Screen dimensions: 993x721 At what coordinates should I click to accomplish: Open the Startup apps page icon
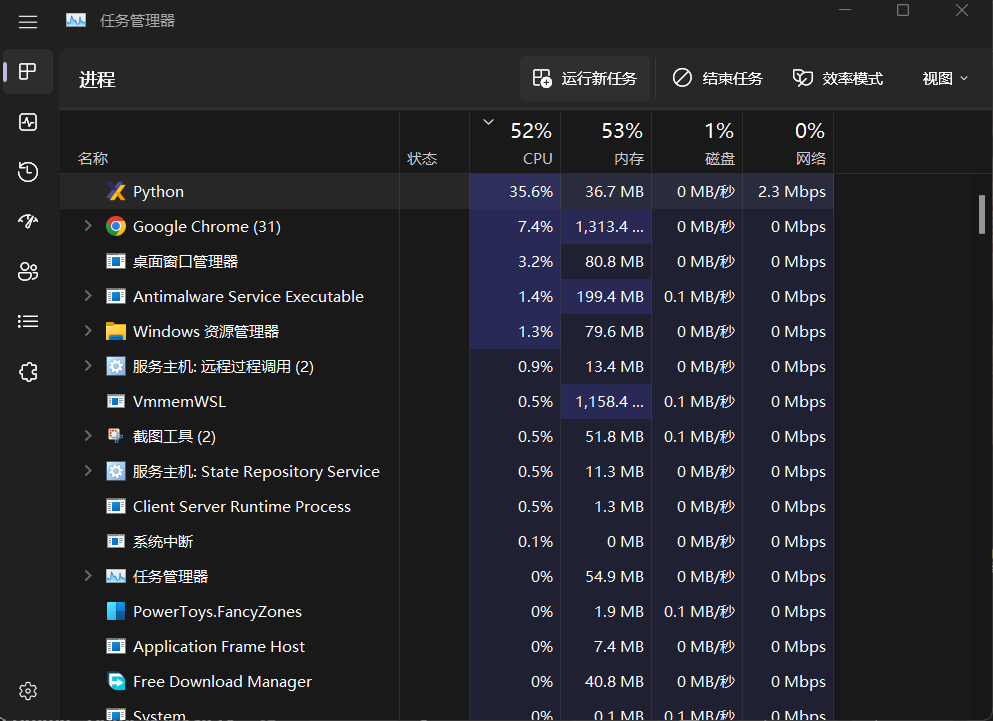(x=28, y=221)
